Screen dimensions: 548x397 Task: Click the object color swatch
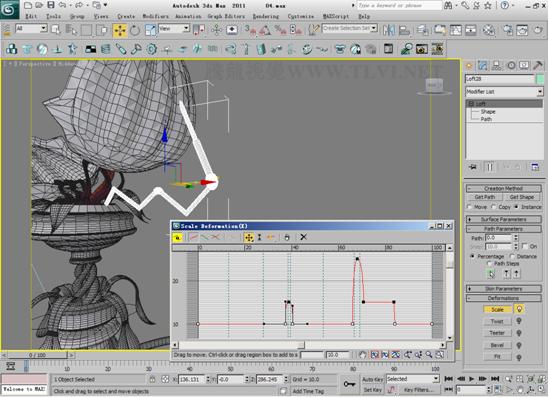(540, 79)
